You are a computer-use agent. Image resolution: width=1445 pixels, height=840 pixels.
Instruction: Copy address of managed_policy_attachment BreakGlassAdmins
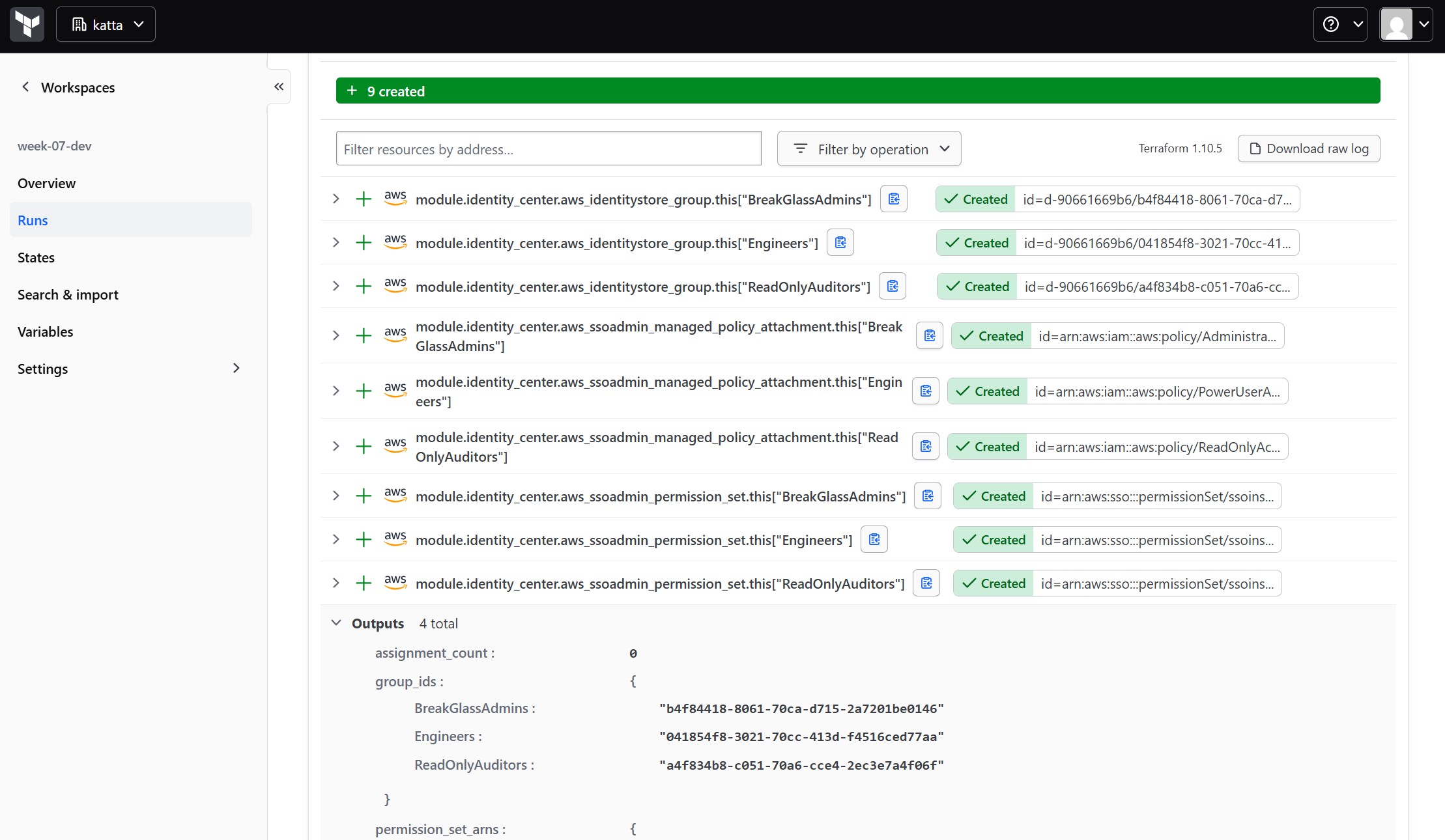[x=930, y=335]
